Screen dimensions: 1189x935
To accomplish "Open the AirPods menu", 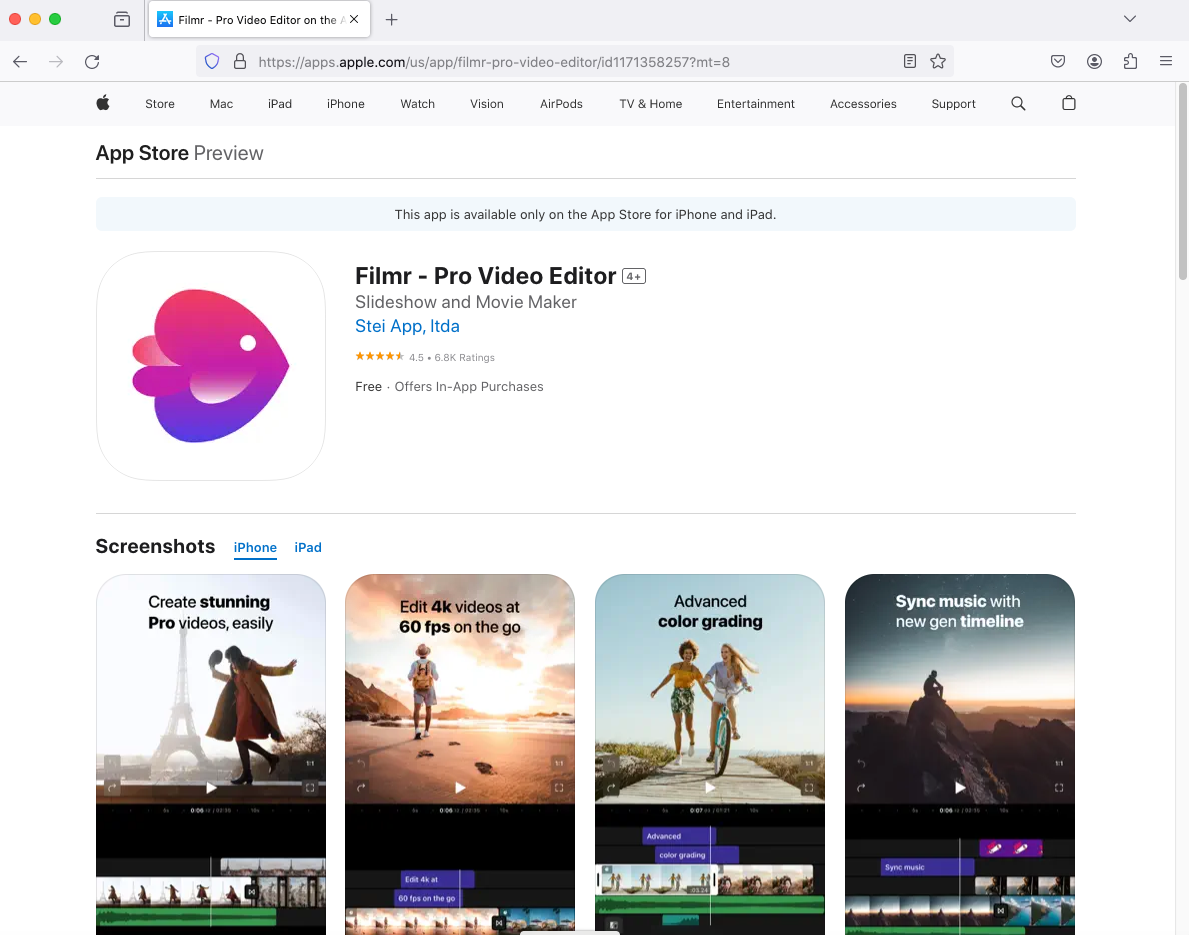I will pyautogui.click(x=561, y=104).
